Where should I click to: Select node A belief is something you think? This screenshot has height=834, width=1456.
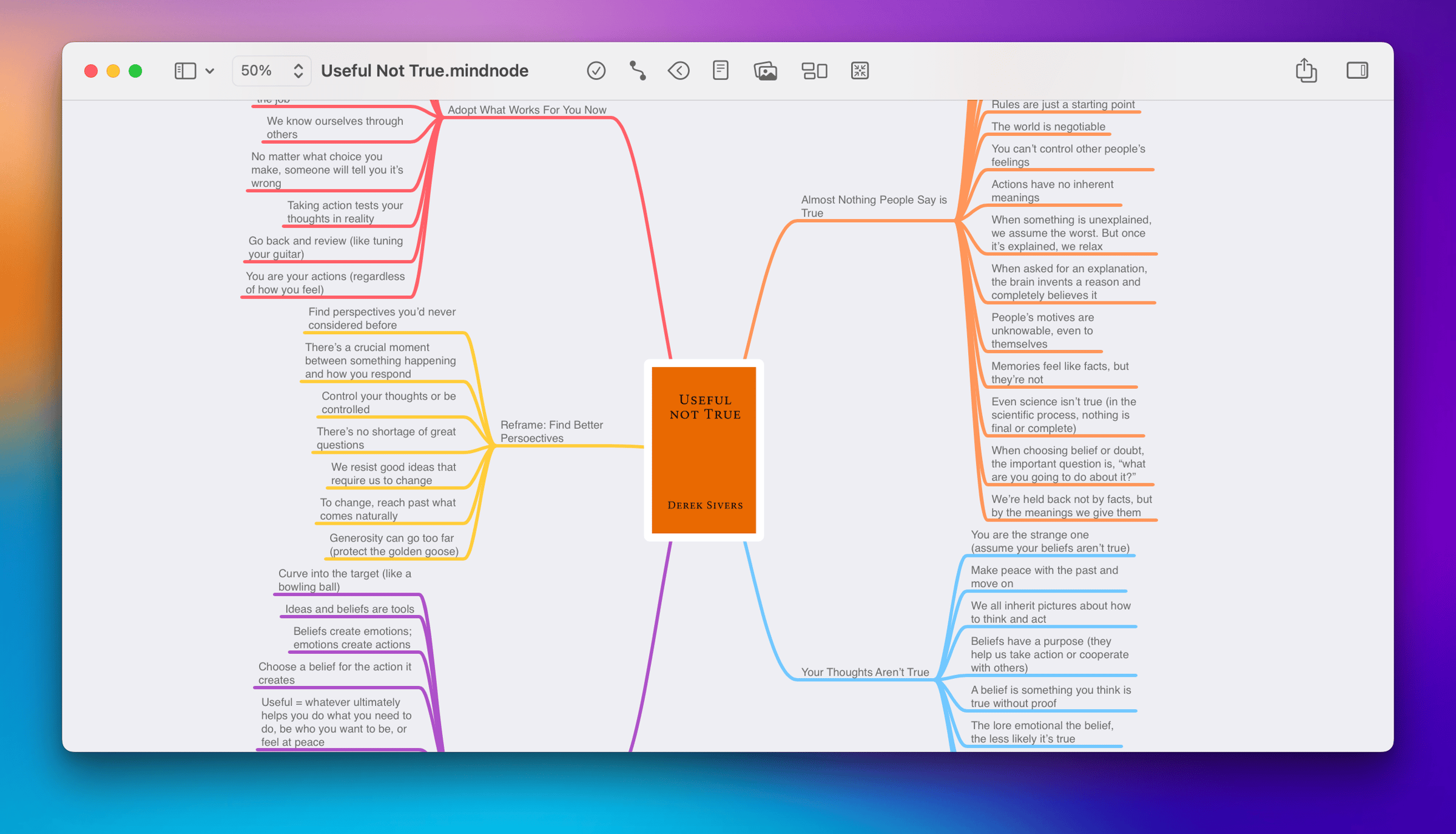click(x=1051, y=697)
